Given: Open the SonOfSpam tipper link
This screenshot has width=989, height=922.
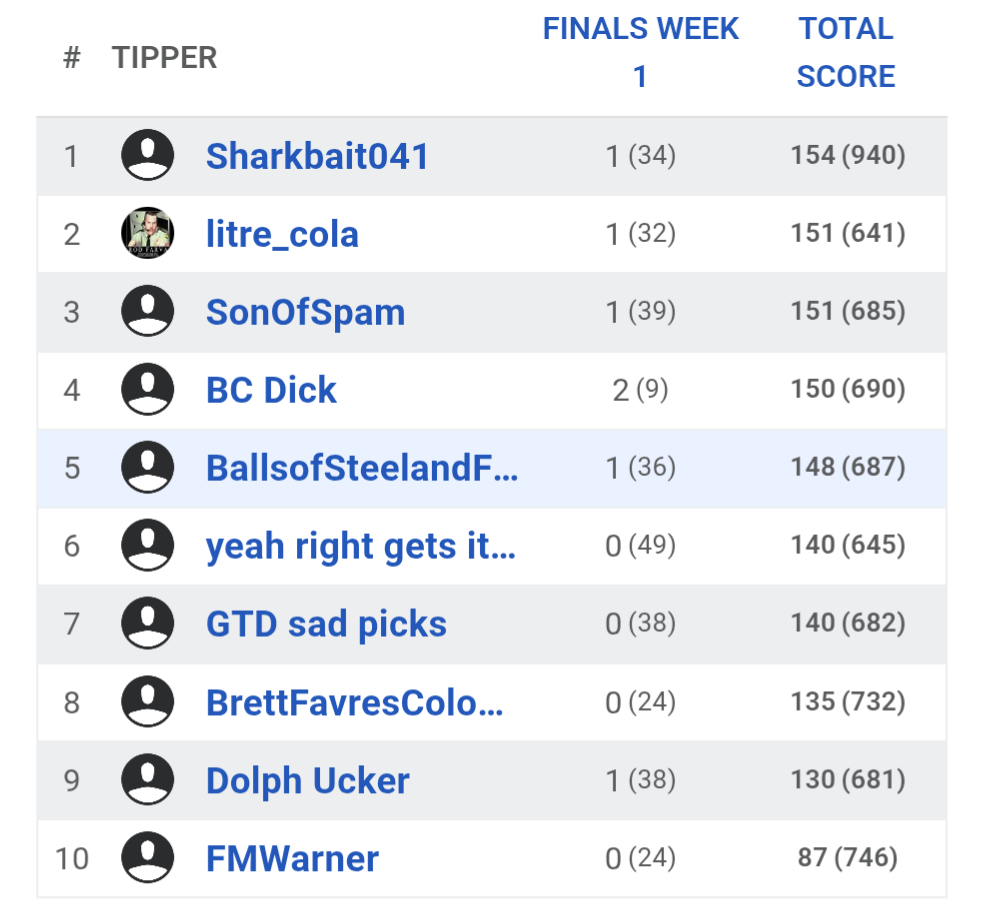Looking at the screenshot, I should [305, 312].
